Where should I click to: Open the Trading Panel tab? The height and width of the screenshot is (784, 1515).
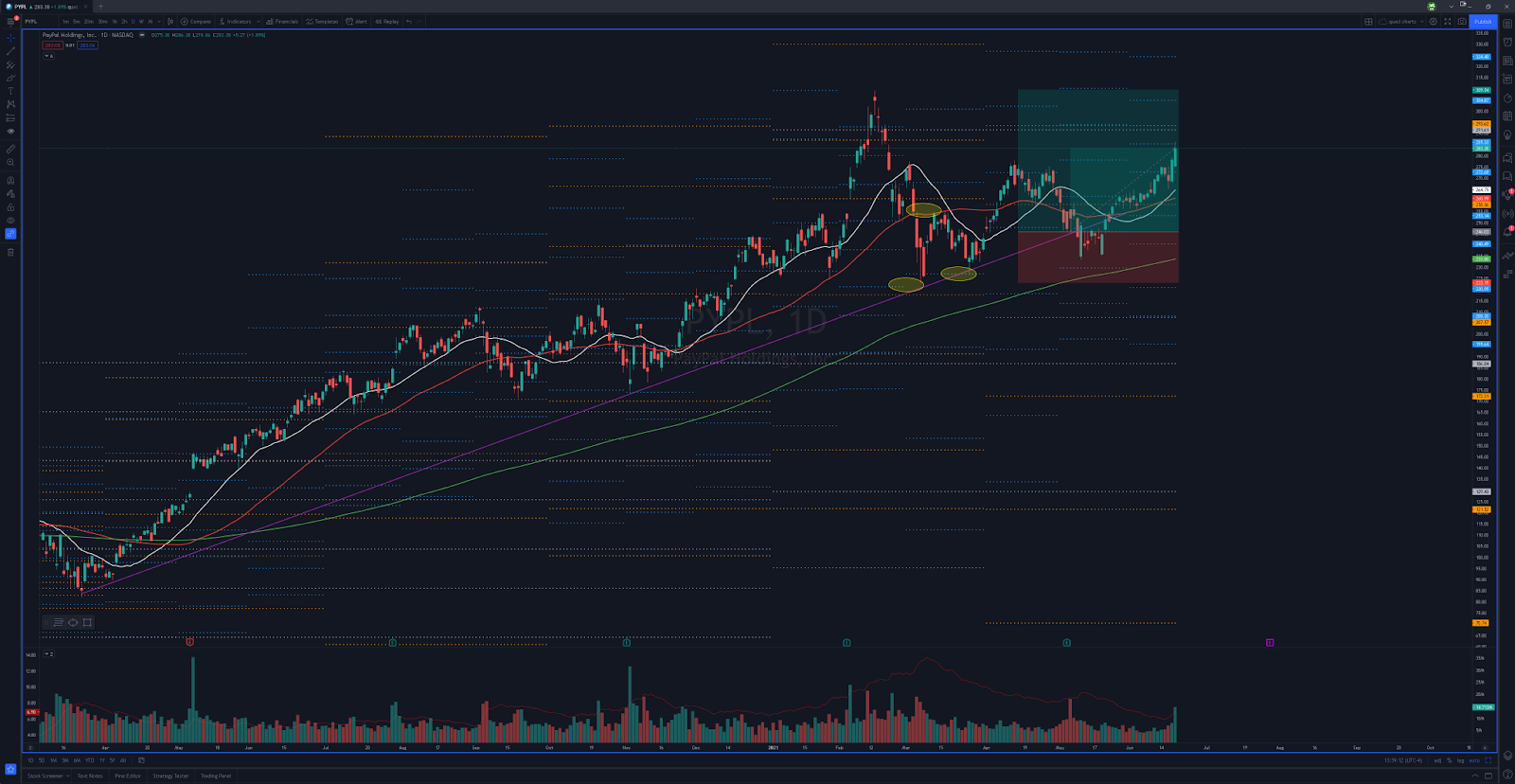(216, 775)
